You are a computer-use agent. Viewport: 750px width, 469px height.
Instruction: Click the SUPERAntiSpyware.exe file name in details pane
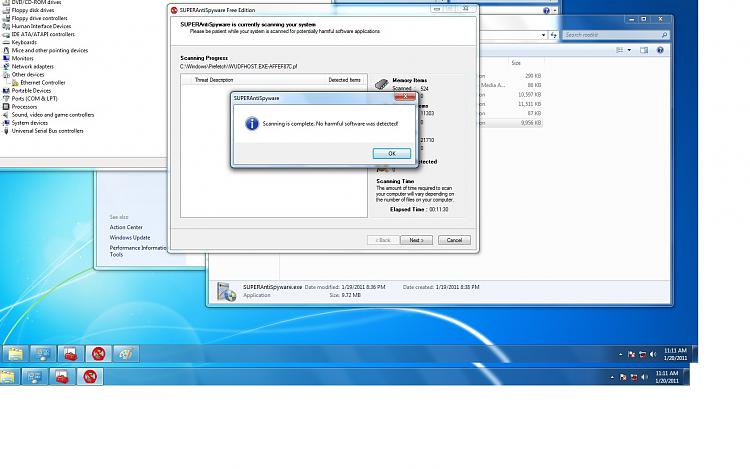click(272, 287)
